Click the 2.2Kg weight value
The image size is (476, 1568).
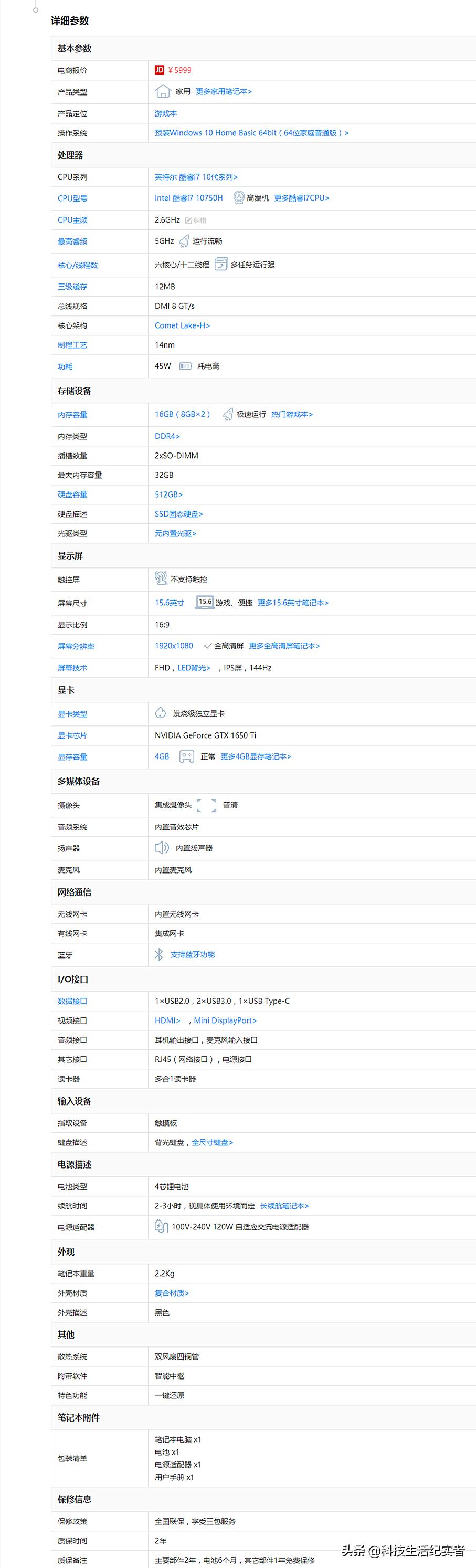pyautogui.click(x=164, y=1274)
